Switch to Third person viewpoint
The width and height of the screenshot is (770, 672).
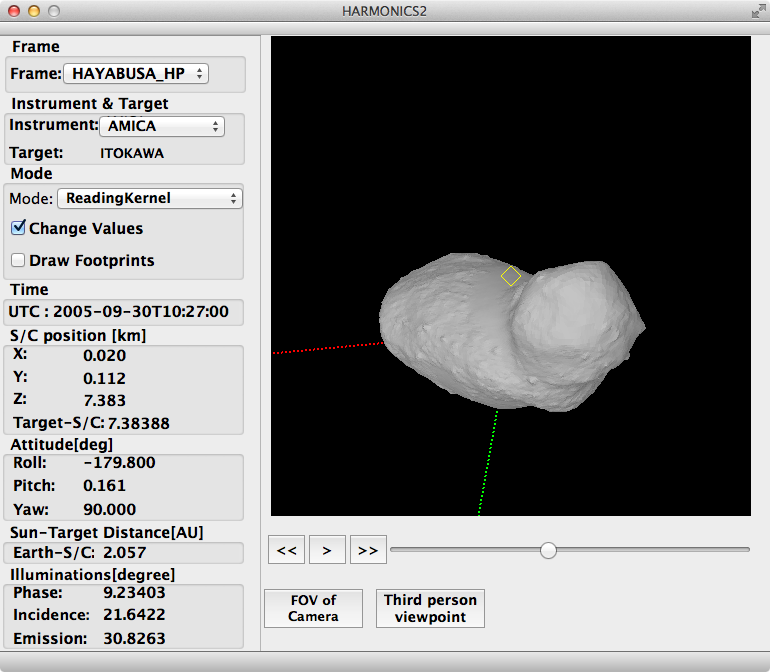(x=431, y=608)
